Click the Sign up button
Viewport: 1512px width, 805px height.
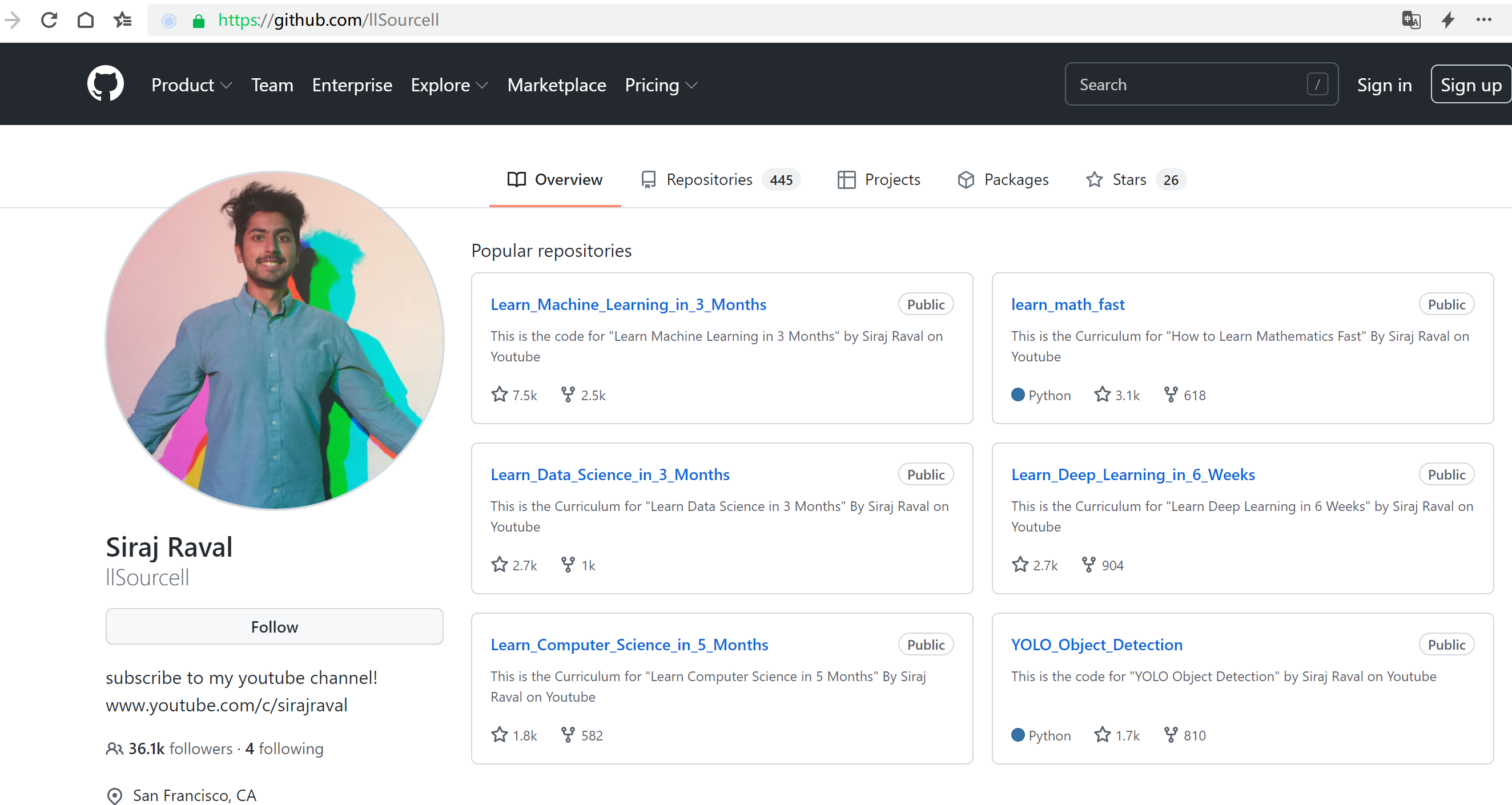pyautogui.click(x=1470, y=84)
